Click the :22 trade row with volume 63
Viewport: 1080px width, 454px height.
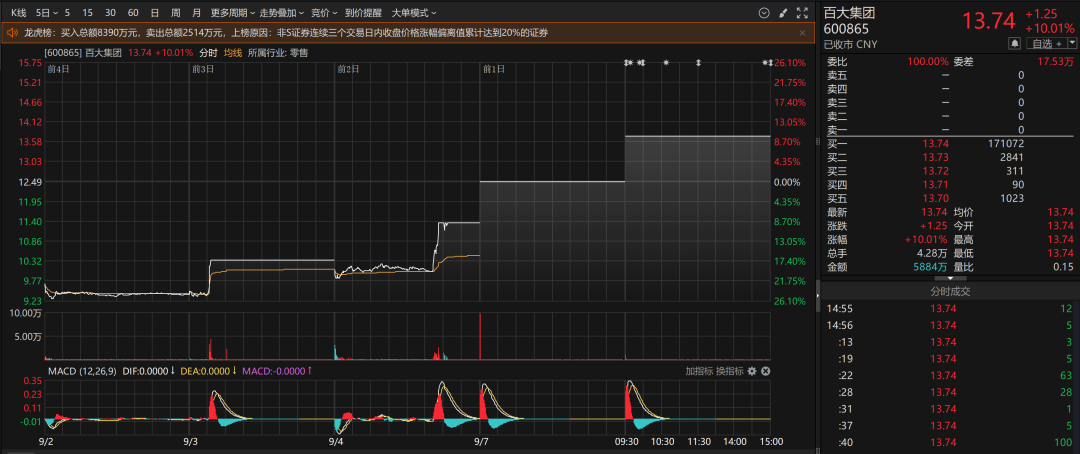click(x=949, y=375)
